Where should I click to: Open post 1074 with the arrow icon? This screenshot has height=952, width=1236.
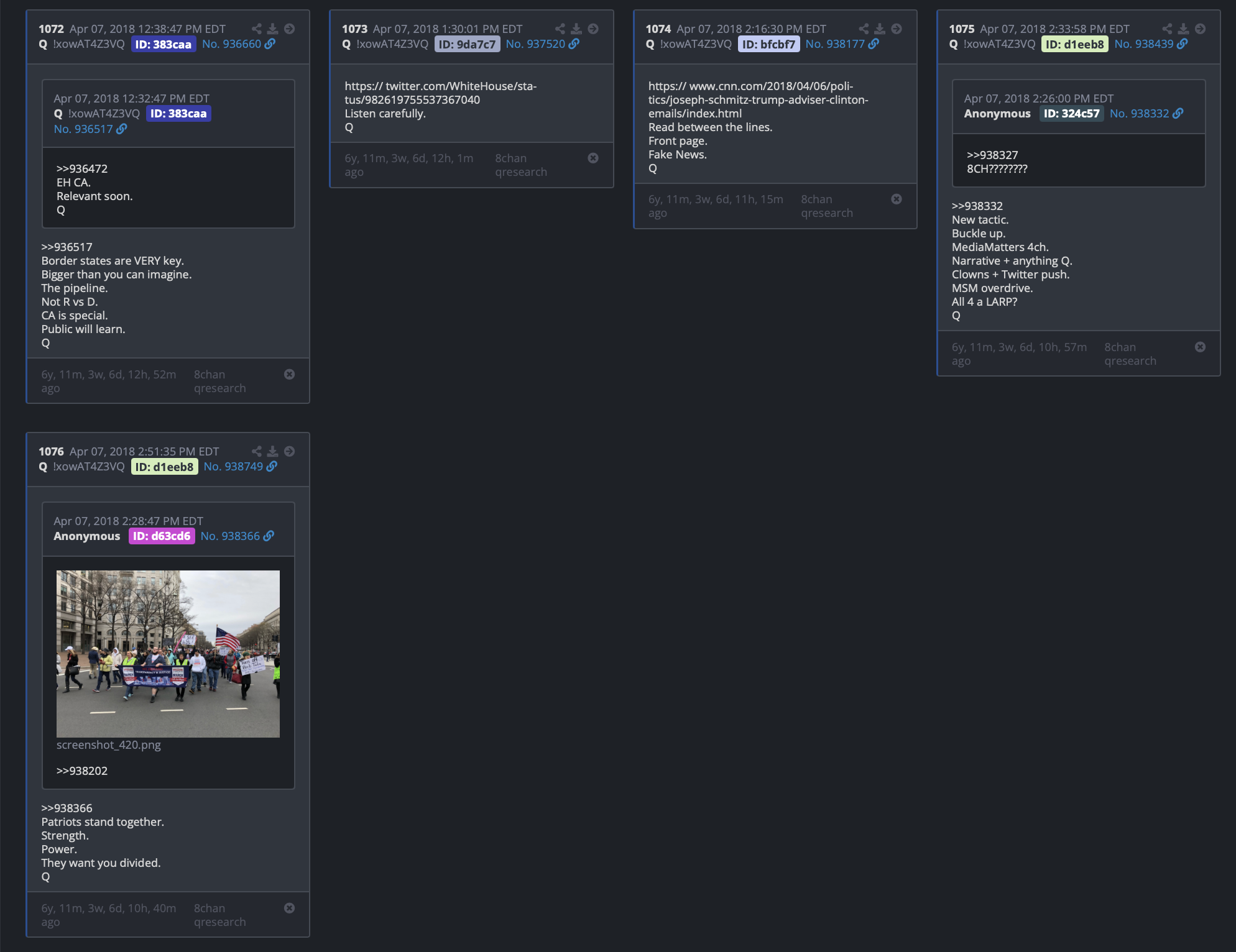(x=897, y=29)
